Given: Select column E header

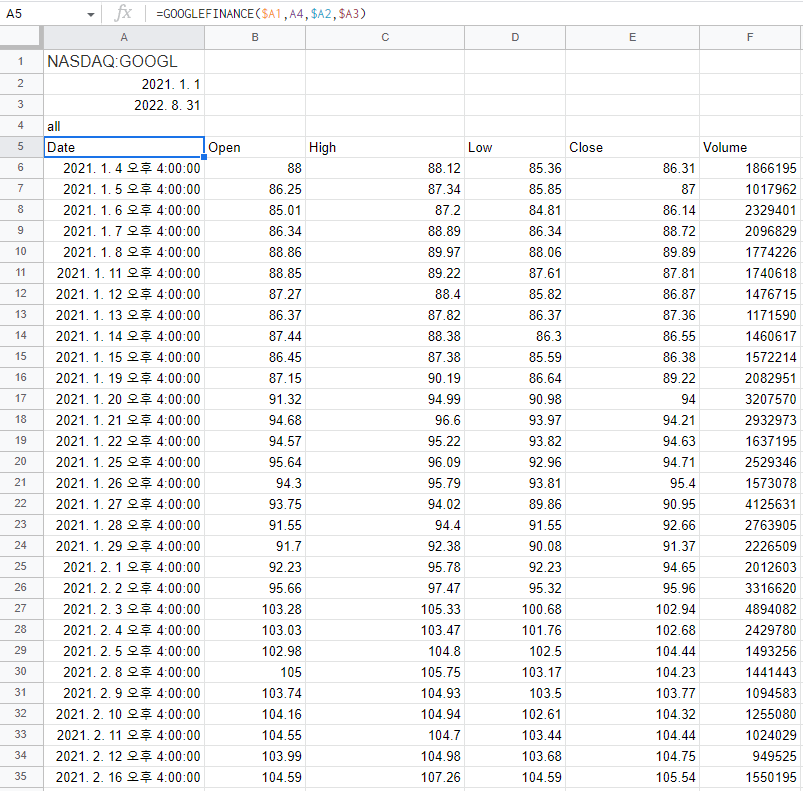Looking at the screenshot, I should (632, 37).
